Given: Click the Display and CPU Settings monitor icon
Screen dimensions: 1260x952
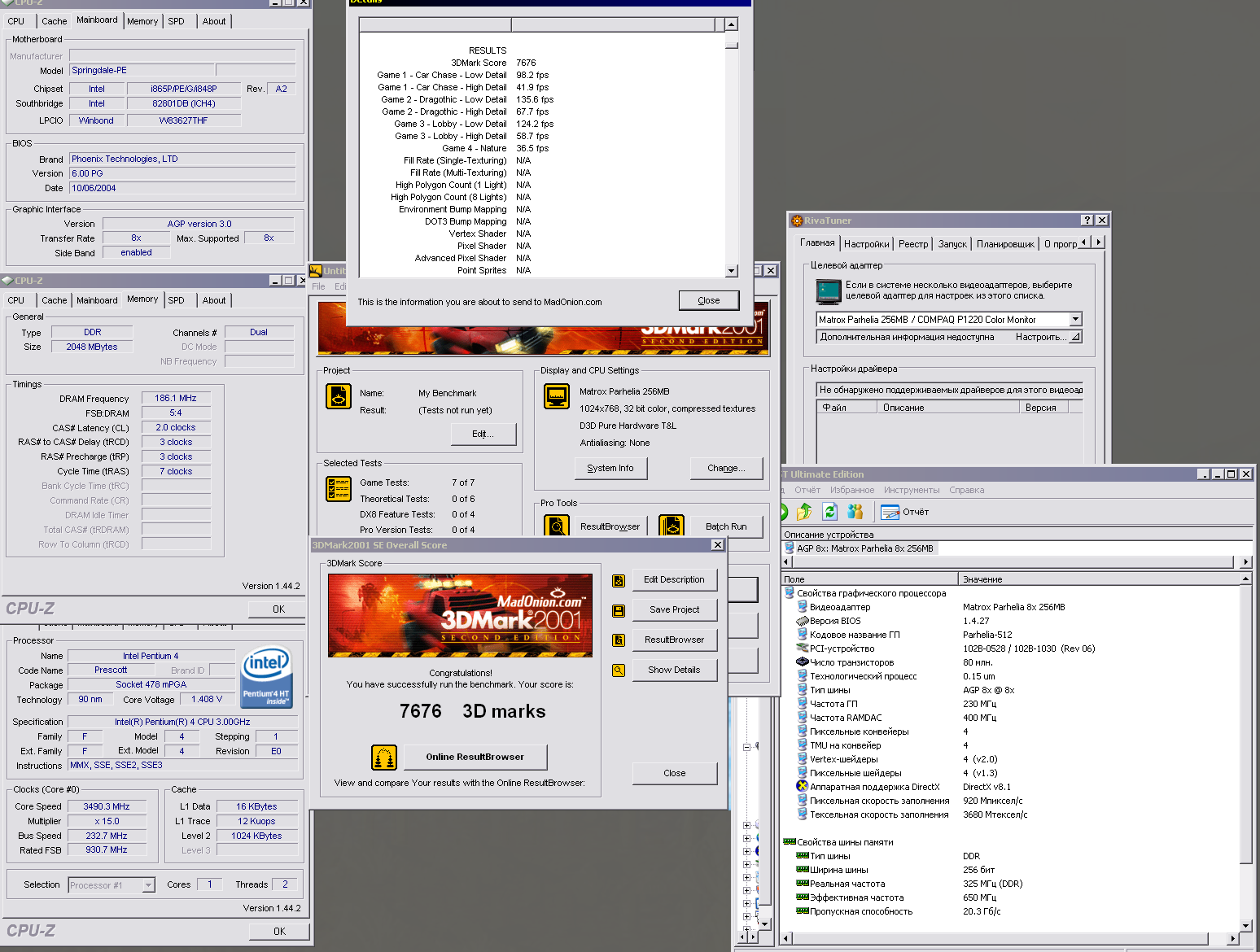Looking at the screenshot, I should point(557,396).
